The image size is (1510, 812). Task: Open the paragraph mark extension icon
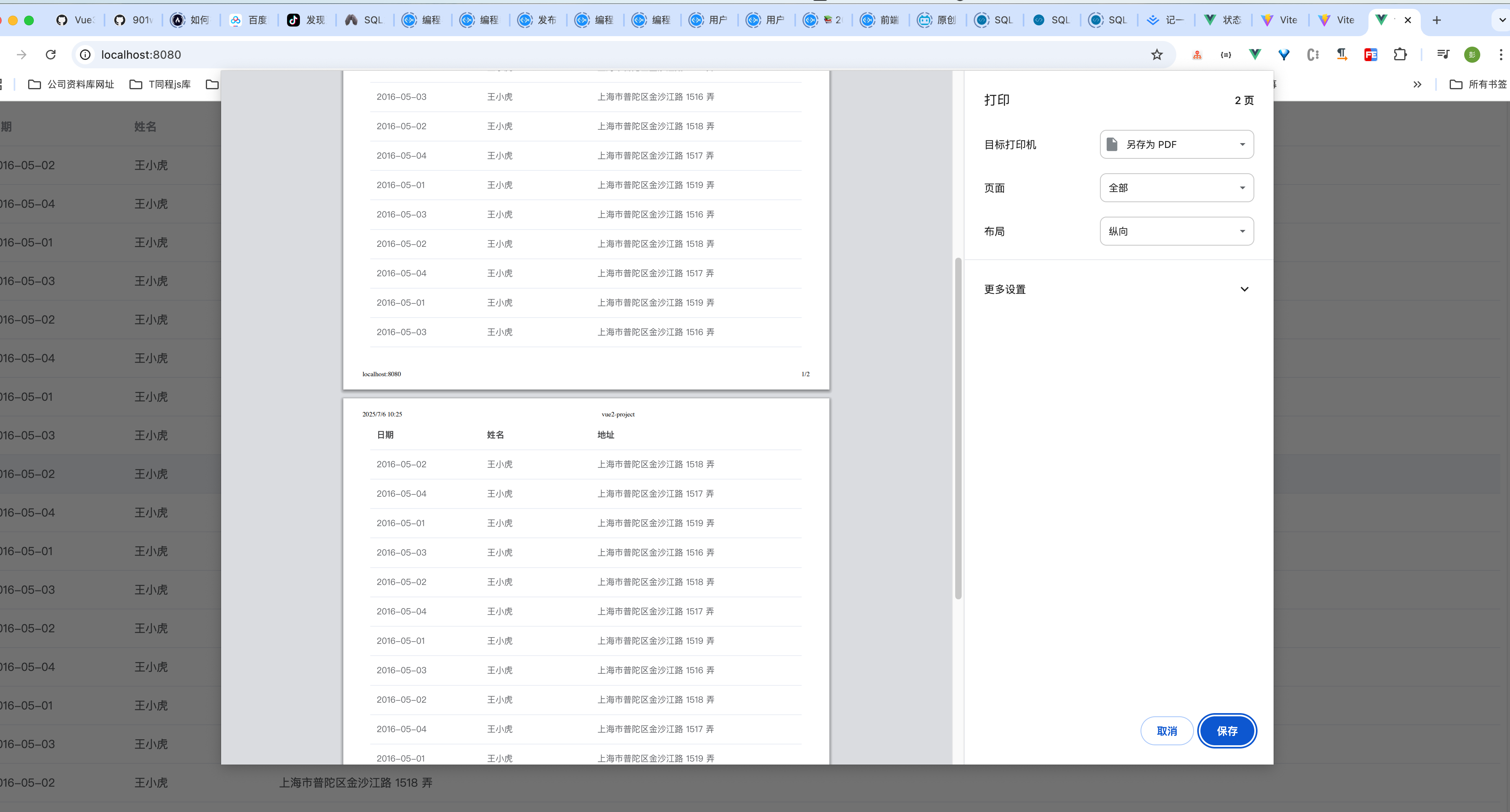coord(1342,55)
